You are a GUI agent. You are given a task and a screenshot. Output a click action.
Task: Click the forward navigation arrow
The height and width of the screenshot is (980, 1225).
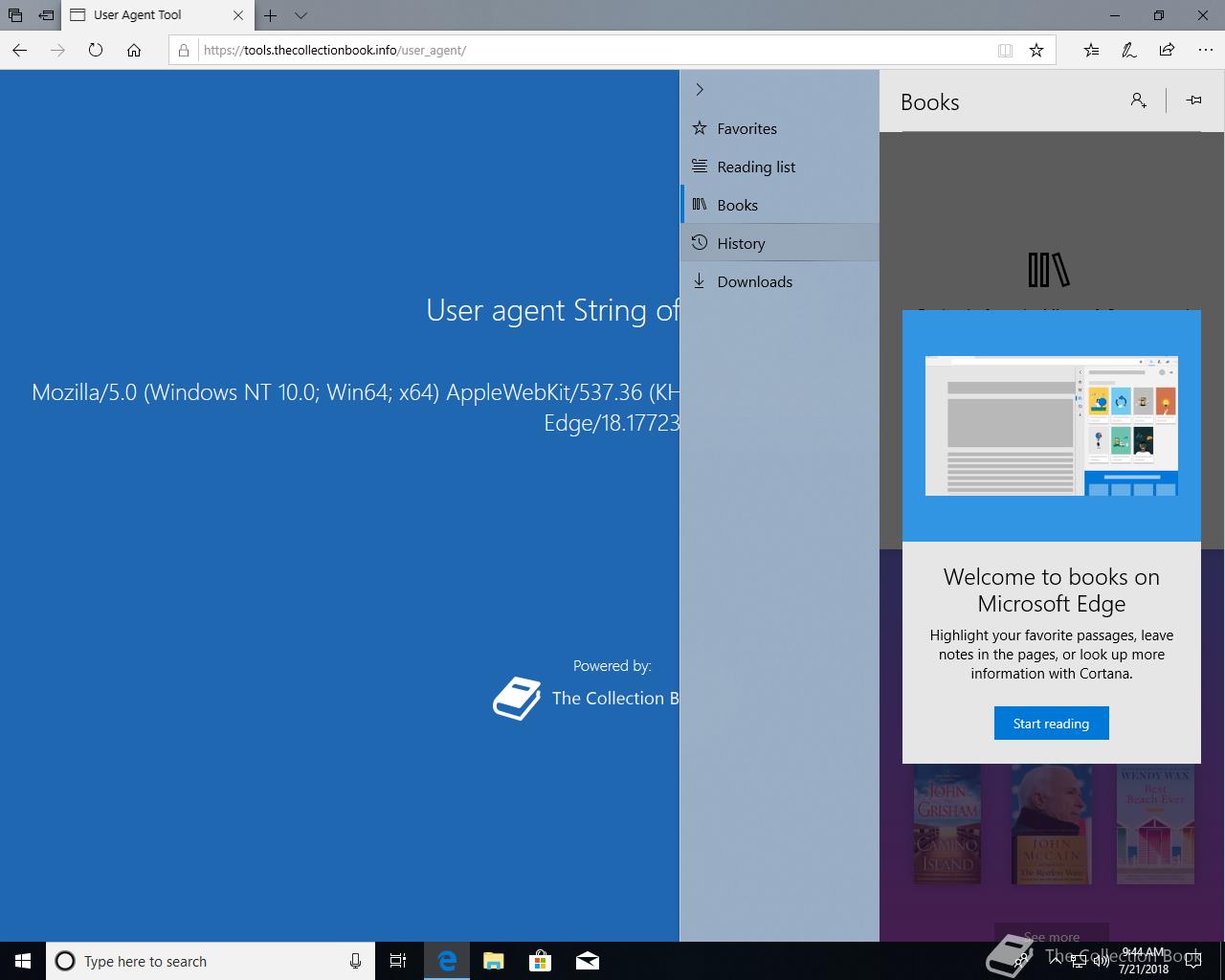57,50
